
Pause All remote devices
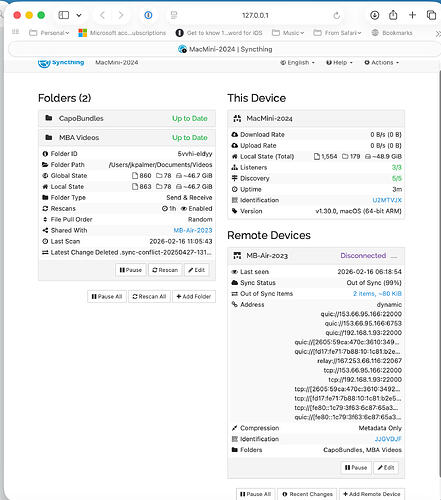point(255,494)
